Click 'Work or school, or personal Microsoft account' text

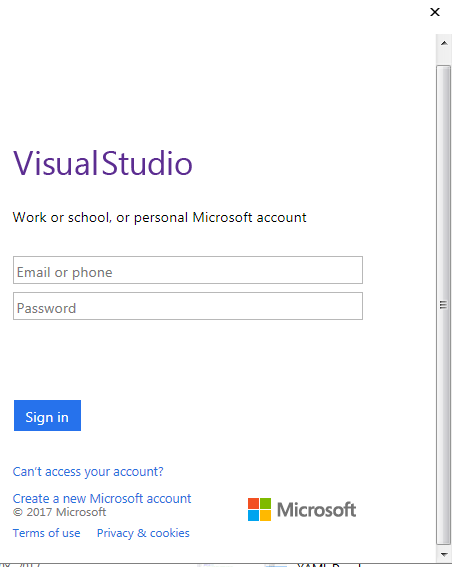tap(159, 218)
